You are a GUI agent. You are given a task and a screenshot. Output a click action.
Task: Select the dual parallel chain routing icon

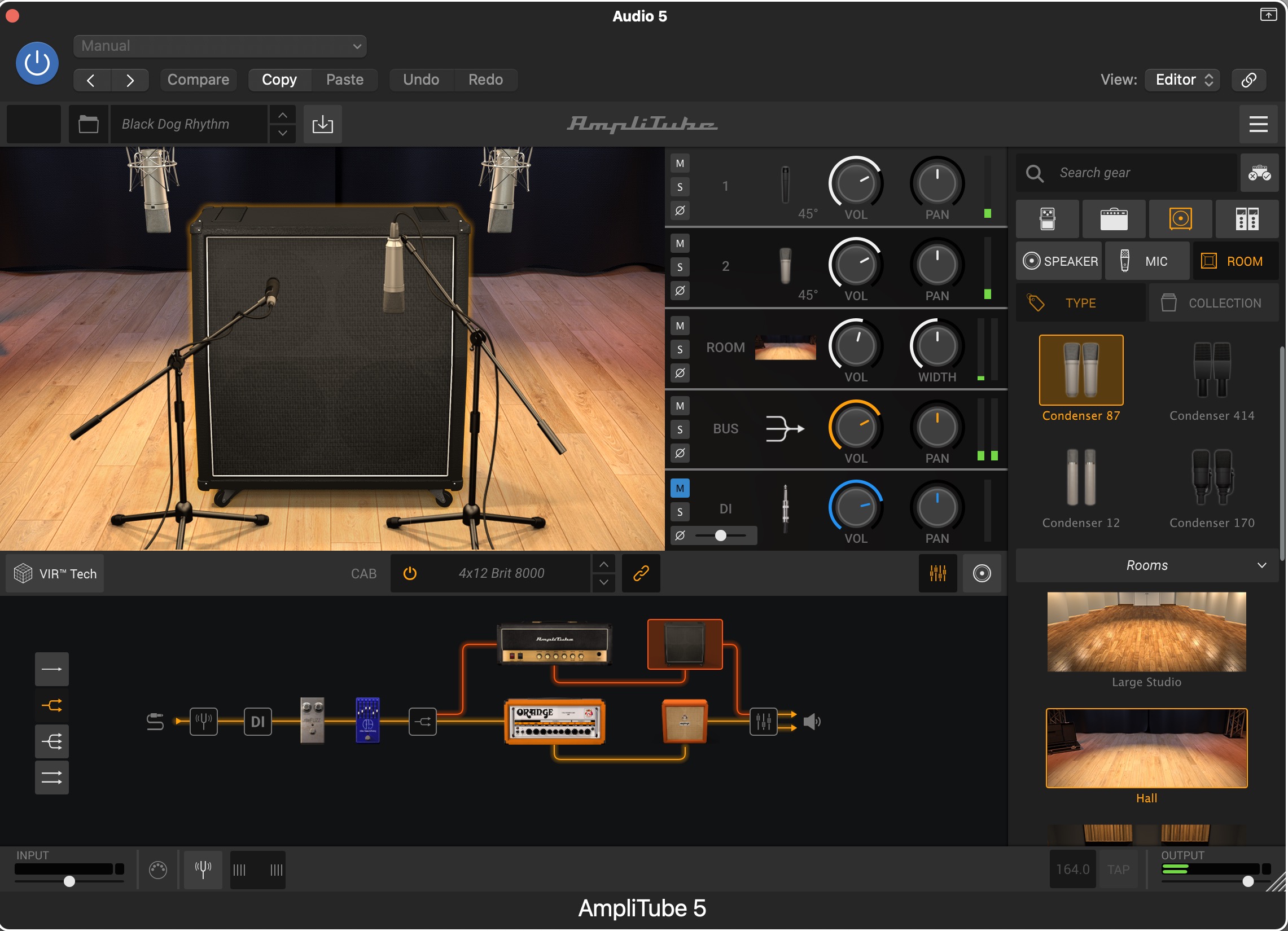pyautogui.click(x=52, y=778)
